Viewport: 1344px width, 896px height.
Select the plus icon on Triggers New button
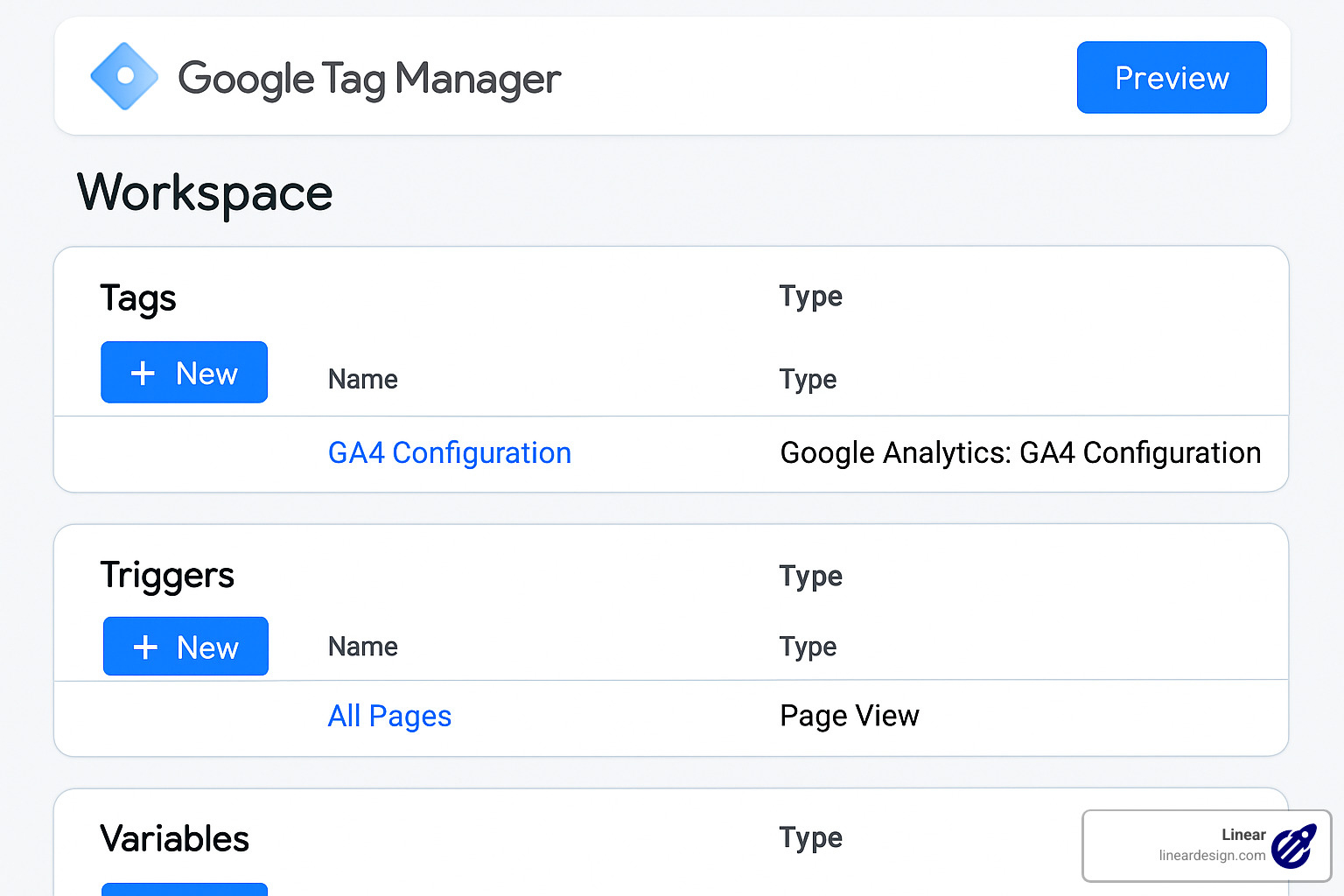145,647
